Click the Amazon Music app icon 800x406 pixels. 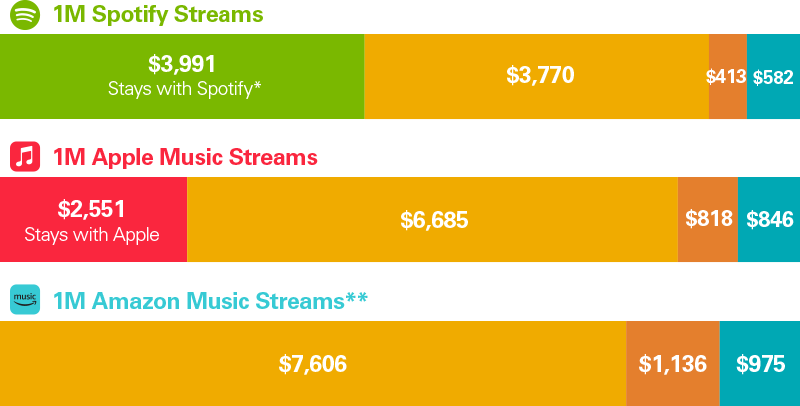25,300
